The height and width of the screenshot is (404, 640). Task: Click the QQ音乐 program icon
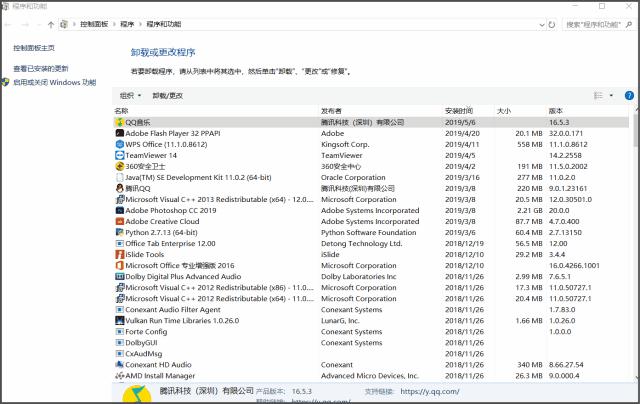coord(120,122)
